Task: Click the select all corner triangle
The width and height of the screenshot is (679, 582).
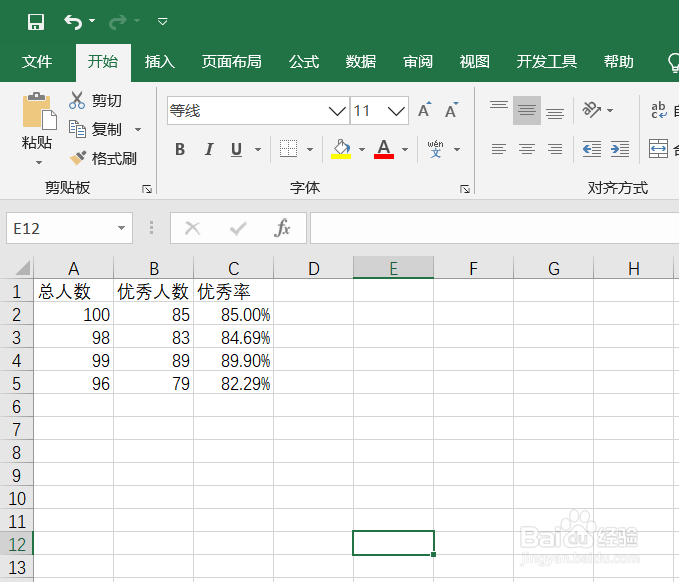Action: (x=23, y=268)
